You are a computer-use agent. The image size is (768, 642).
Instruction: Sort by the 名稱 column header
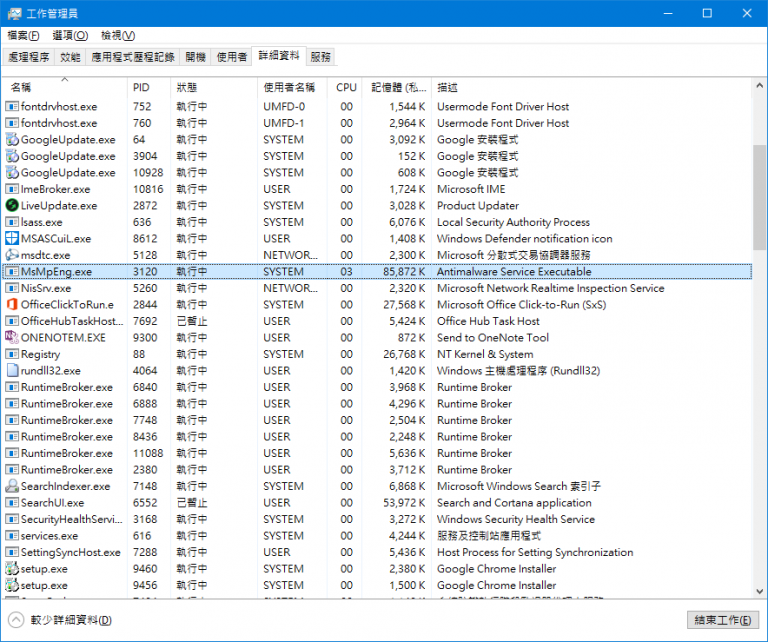coord(65,87)
